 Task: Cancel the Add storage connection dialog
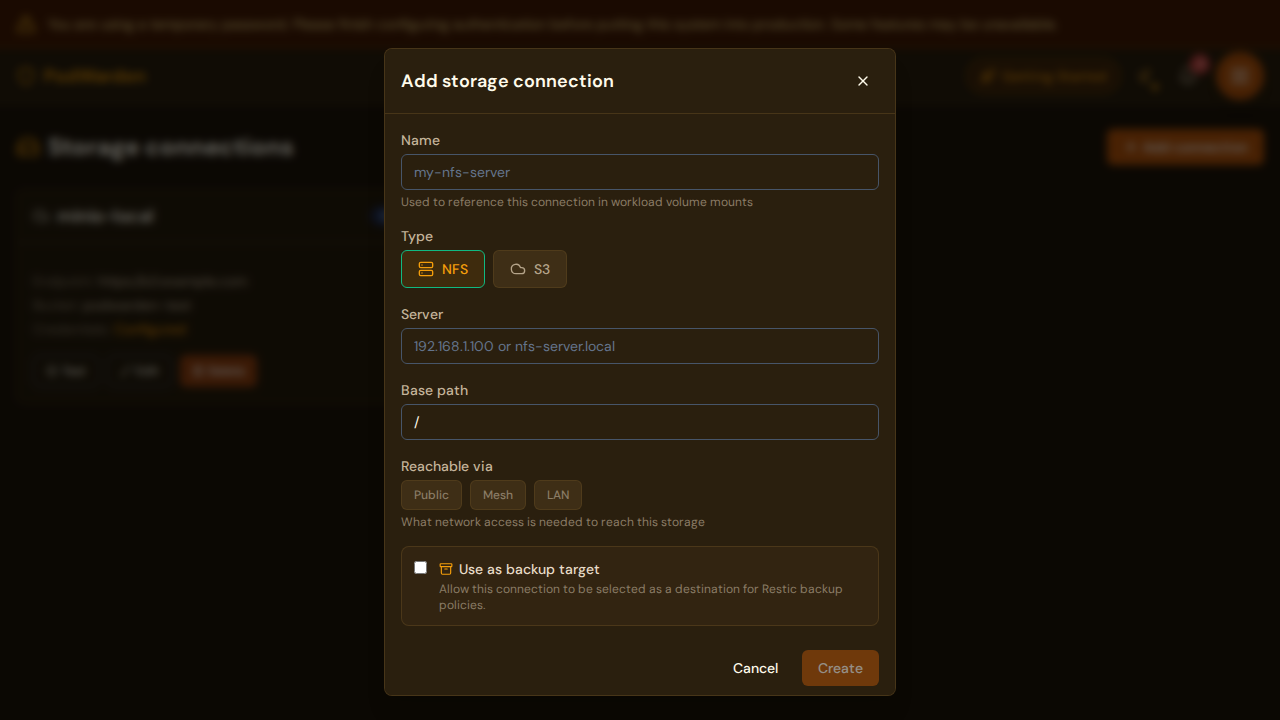click(755, 668)
